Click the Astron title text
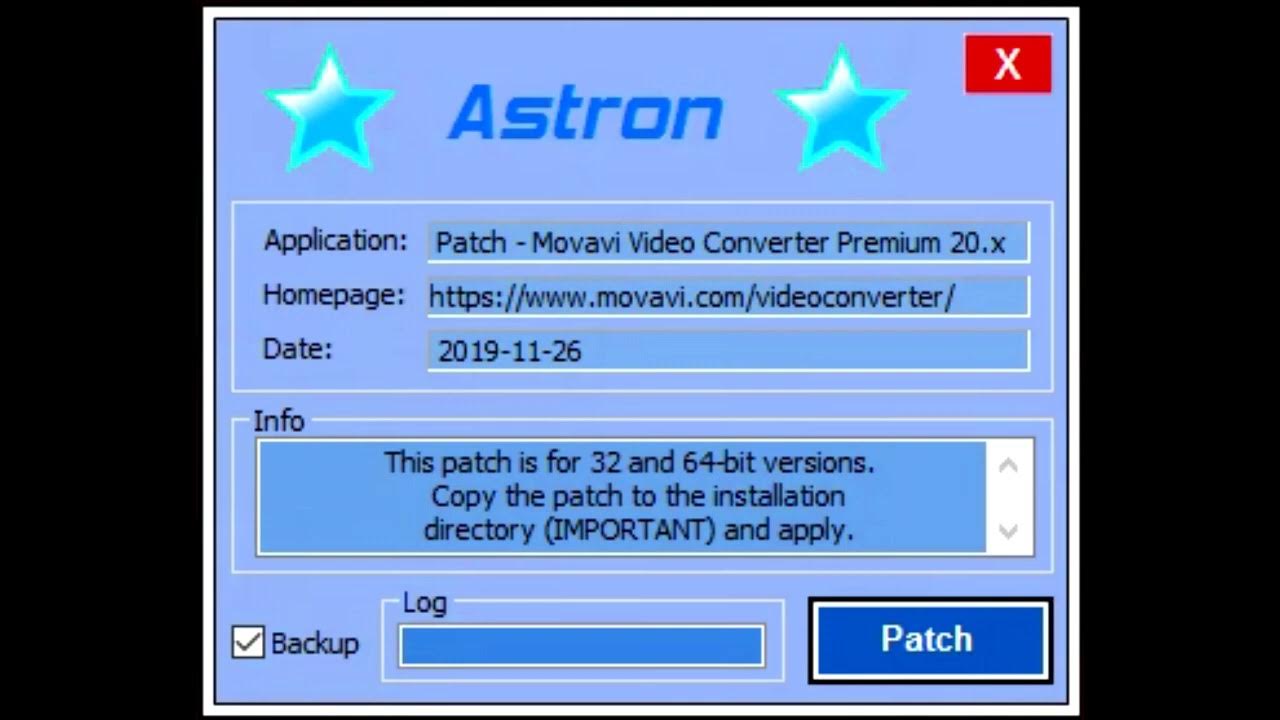This screenshot has height=720, width=1280. (x=585, y=111)
